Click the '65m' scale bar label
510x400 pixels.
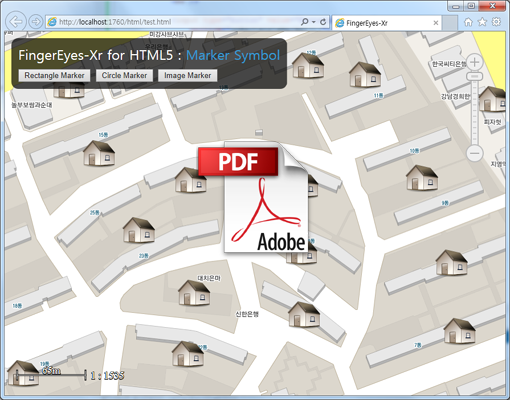51,370
